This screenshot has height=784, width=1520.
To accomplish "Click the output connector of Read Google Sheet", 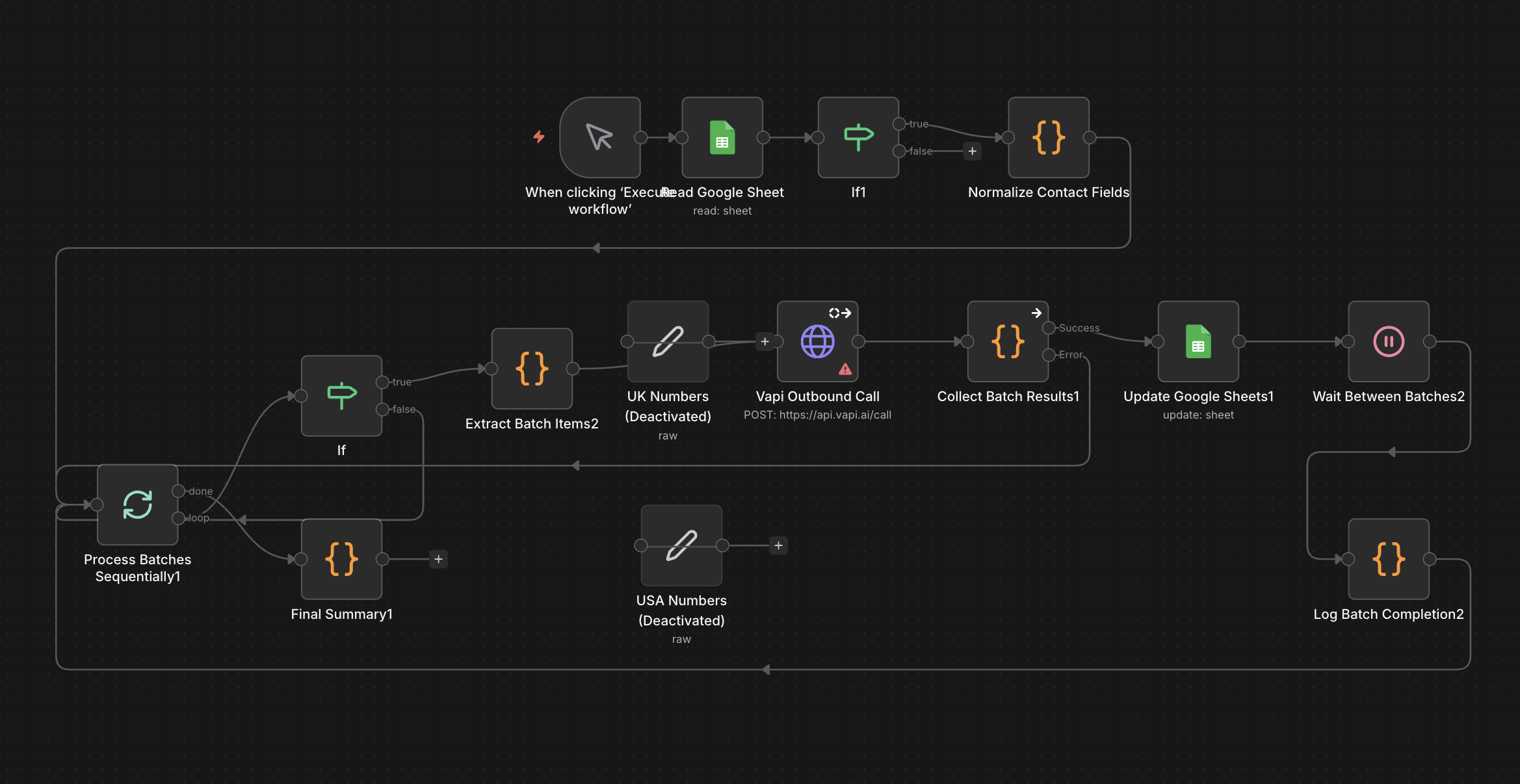I will 763,137.
